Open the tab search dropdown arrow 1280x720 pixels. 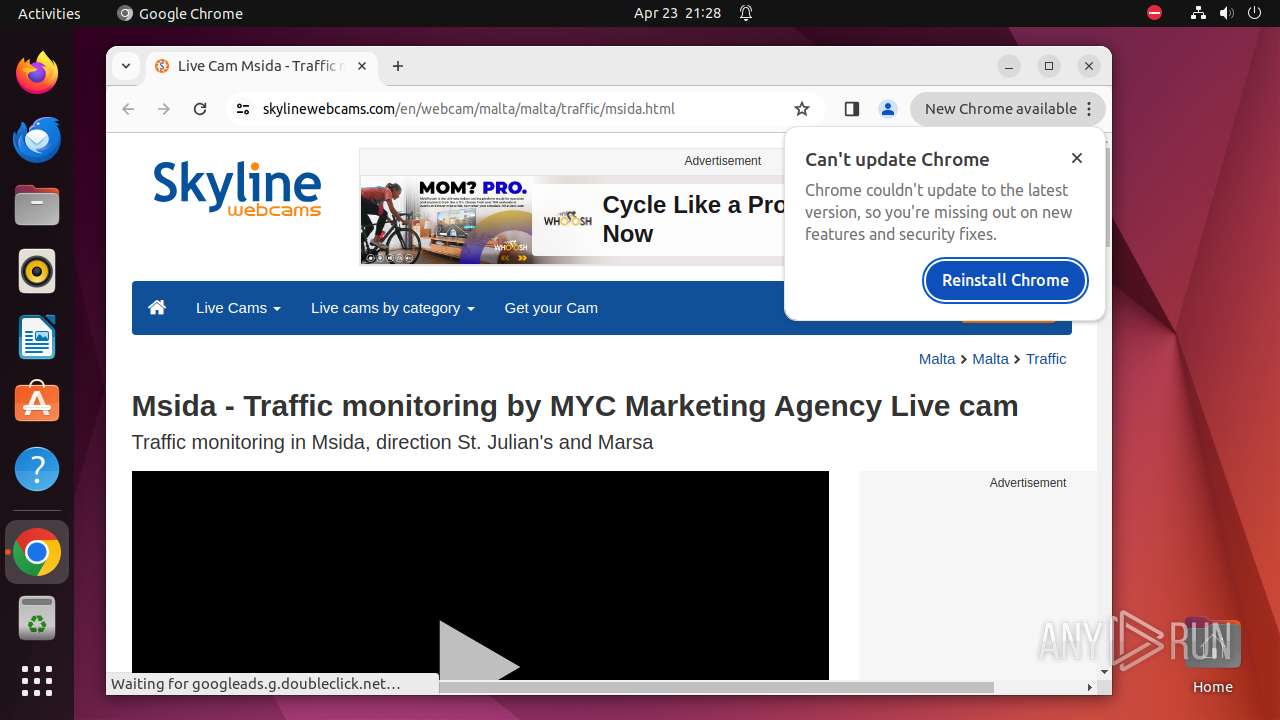126,66
